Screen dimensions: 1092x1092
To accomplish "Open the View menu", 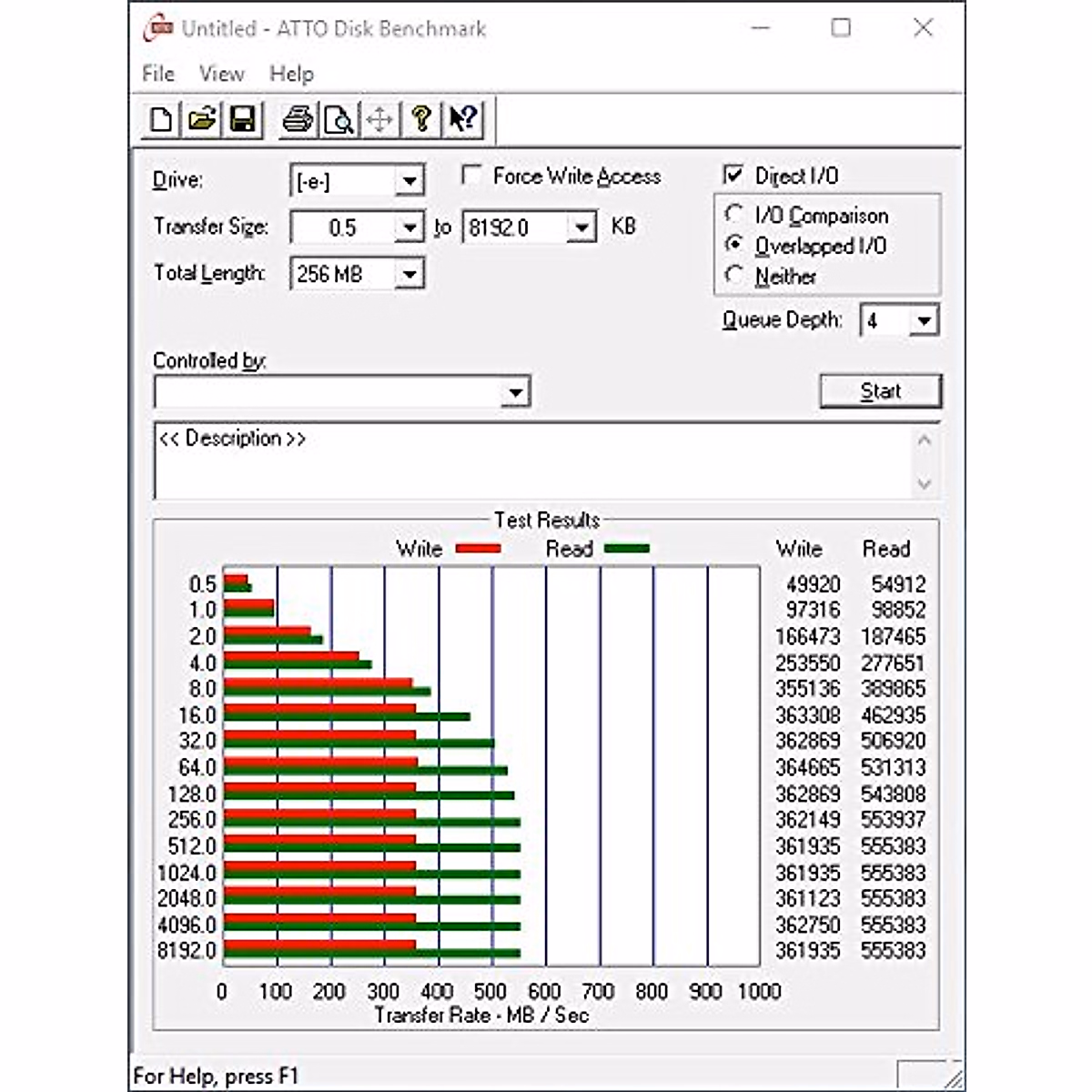I will [221, 74].
